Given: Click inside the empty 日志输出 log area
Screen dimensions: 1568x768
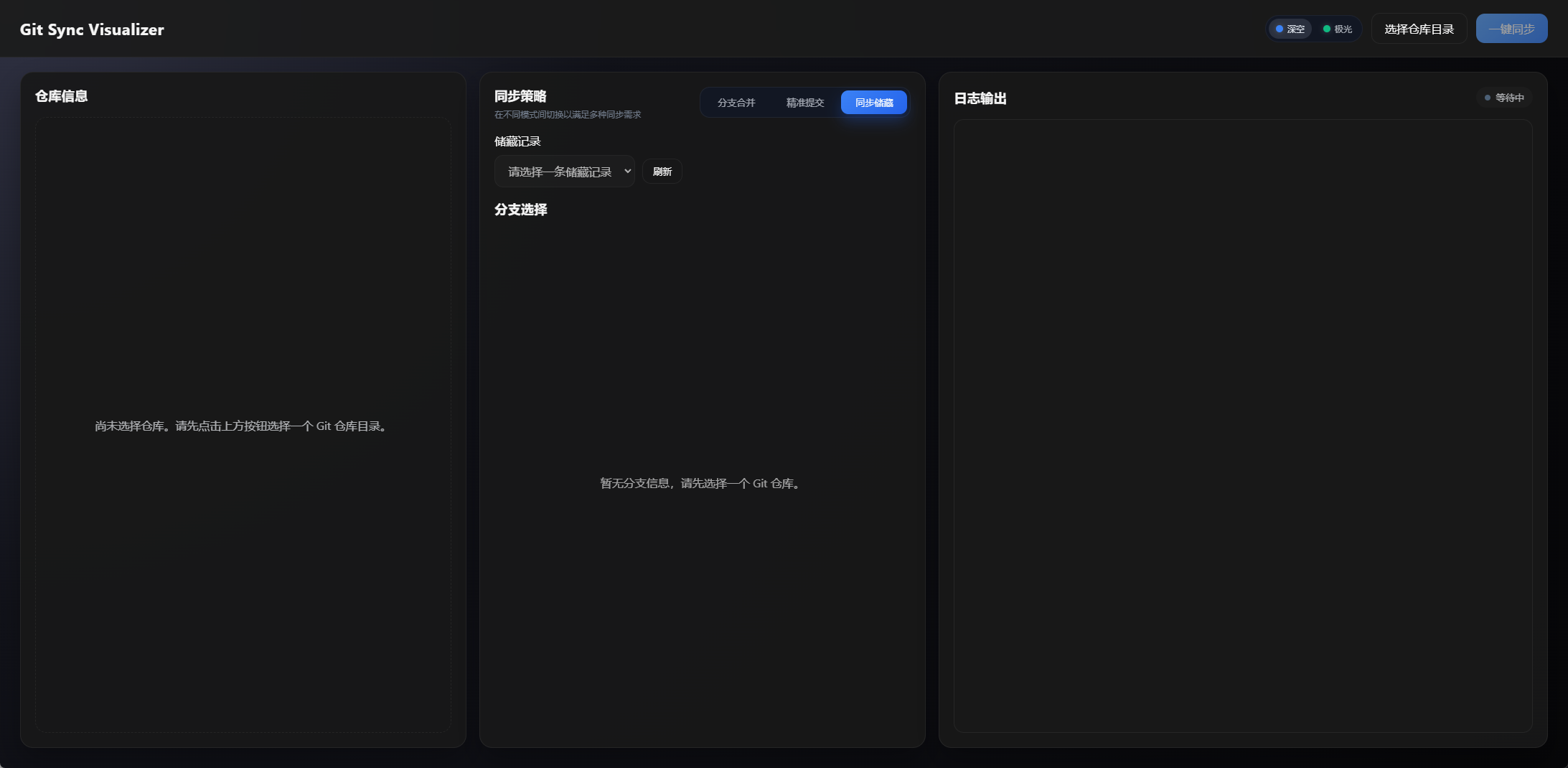Looking at the screenshot, I should coord(1243,426).
